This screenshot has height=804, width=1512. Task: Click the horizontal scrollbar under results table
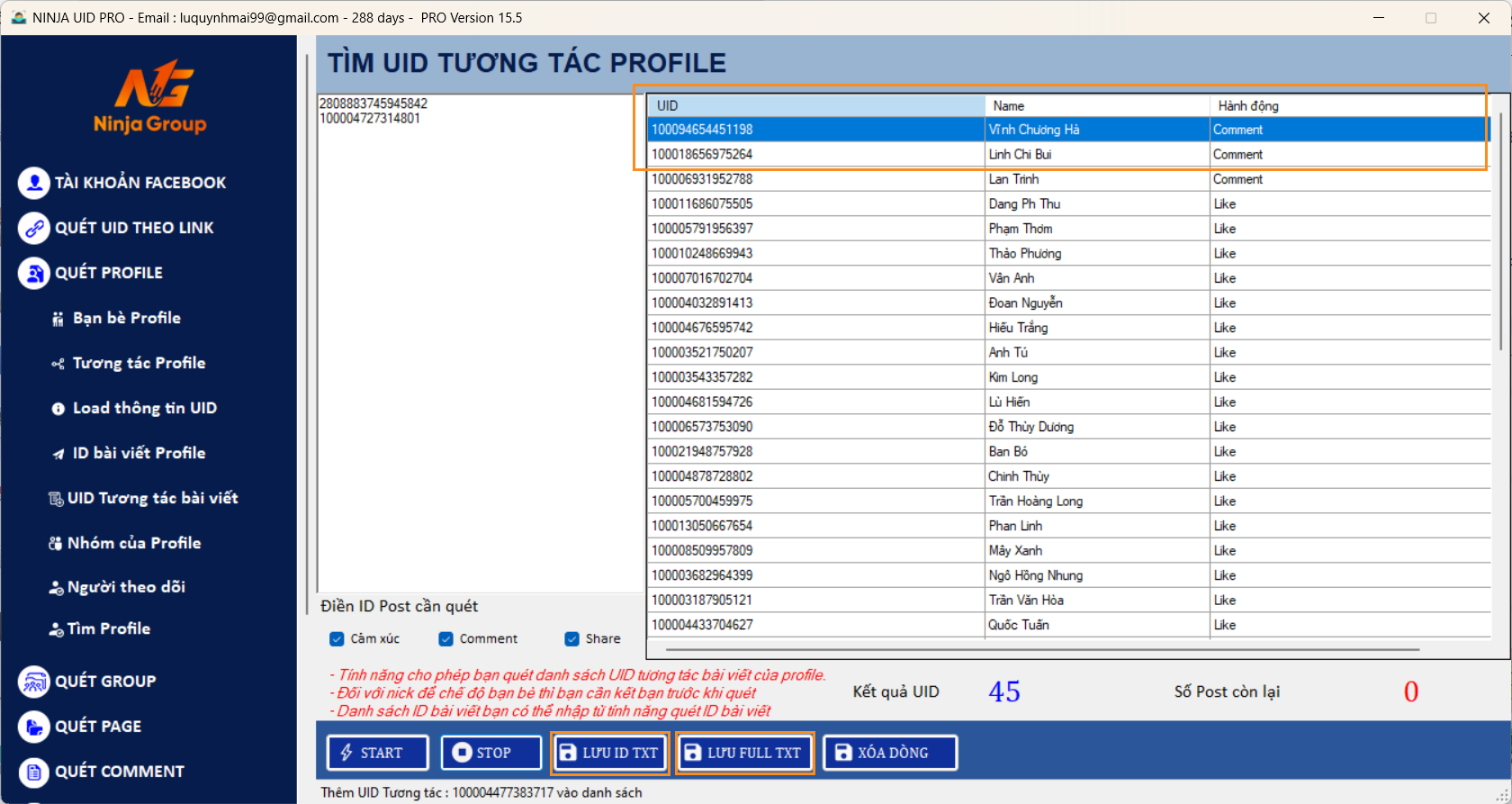pos(1042,648)
